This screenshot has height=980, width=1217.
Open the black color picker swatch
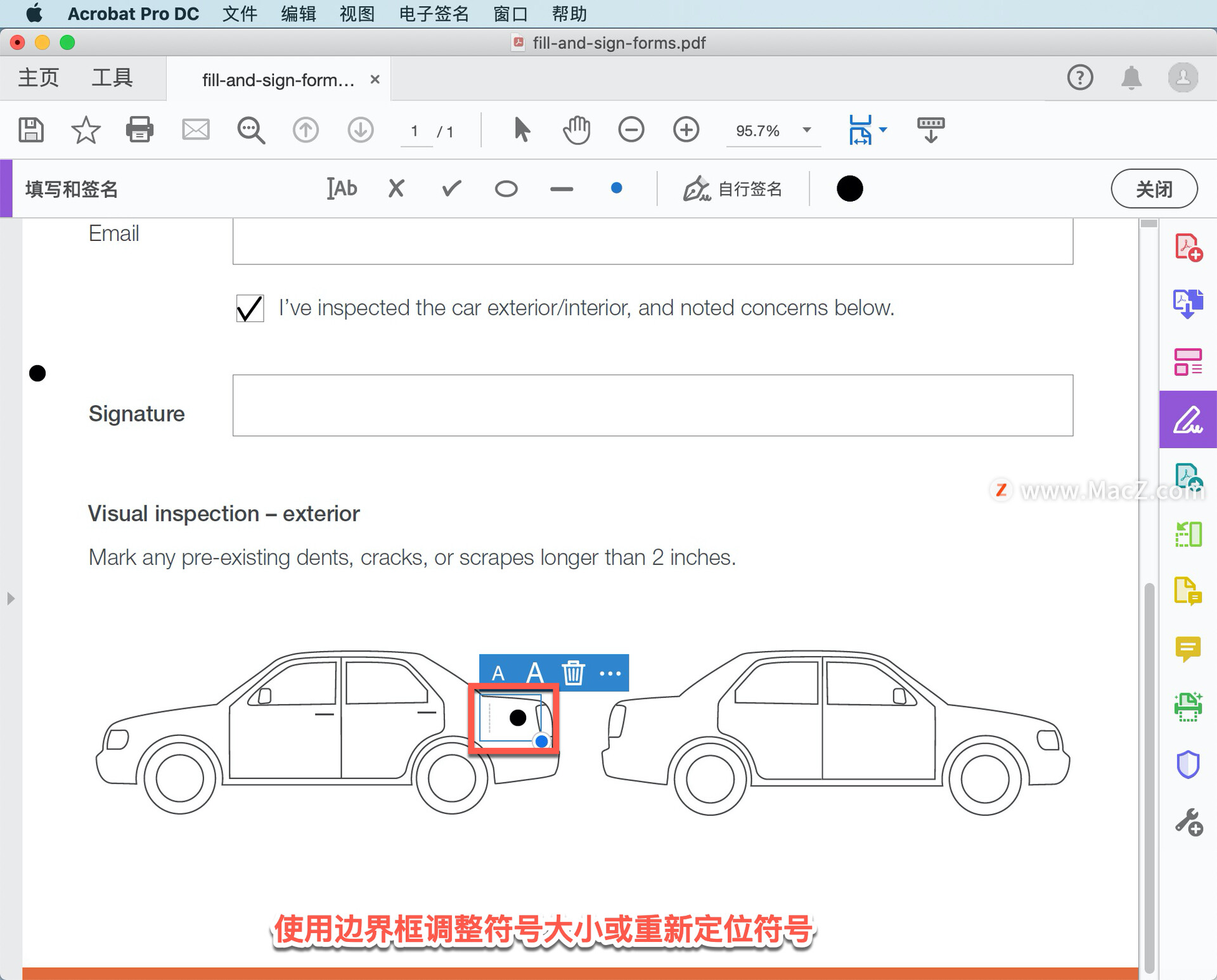click(x=850, y=188)
